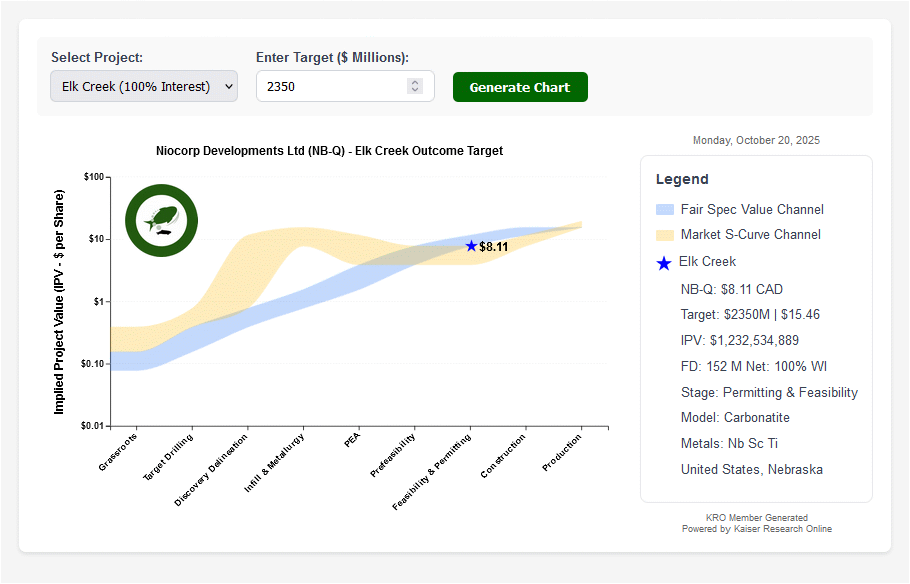Click the Target: $2350M | $15.46 line
The width and height of the screenshot is (910, 584).
[x=750, y=315]
